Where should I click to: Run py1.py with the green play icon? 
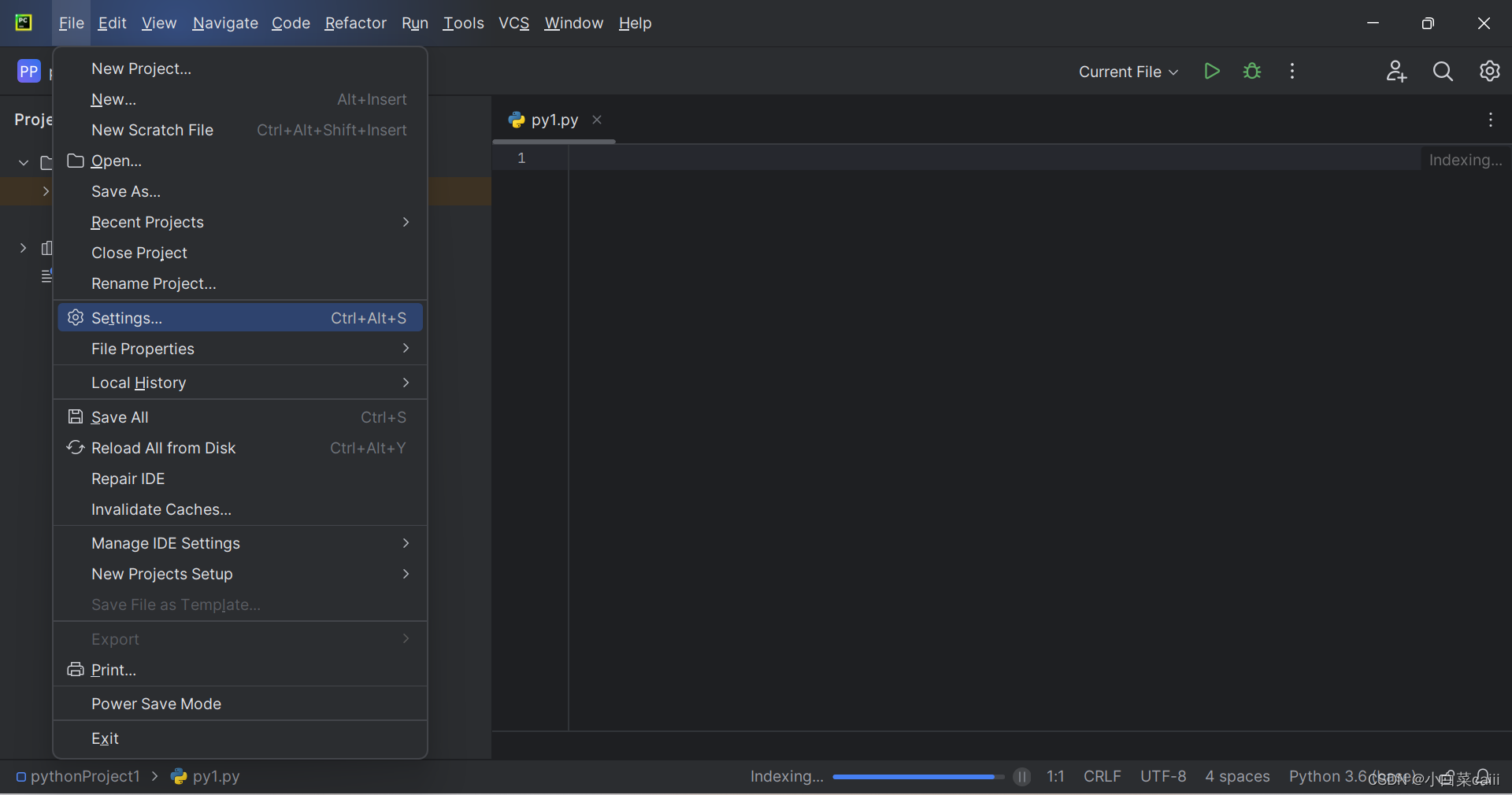(x=1212, y=71)
